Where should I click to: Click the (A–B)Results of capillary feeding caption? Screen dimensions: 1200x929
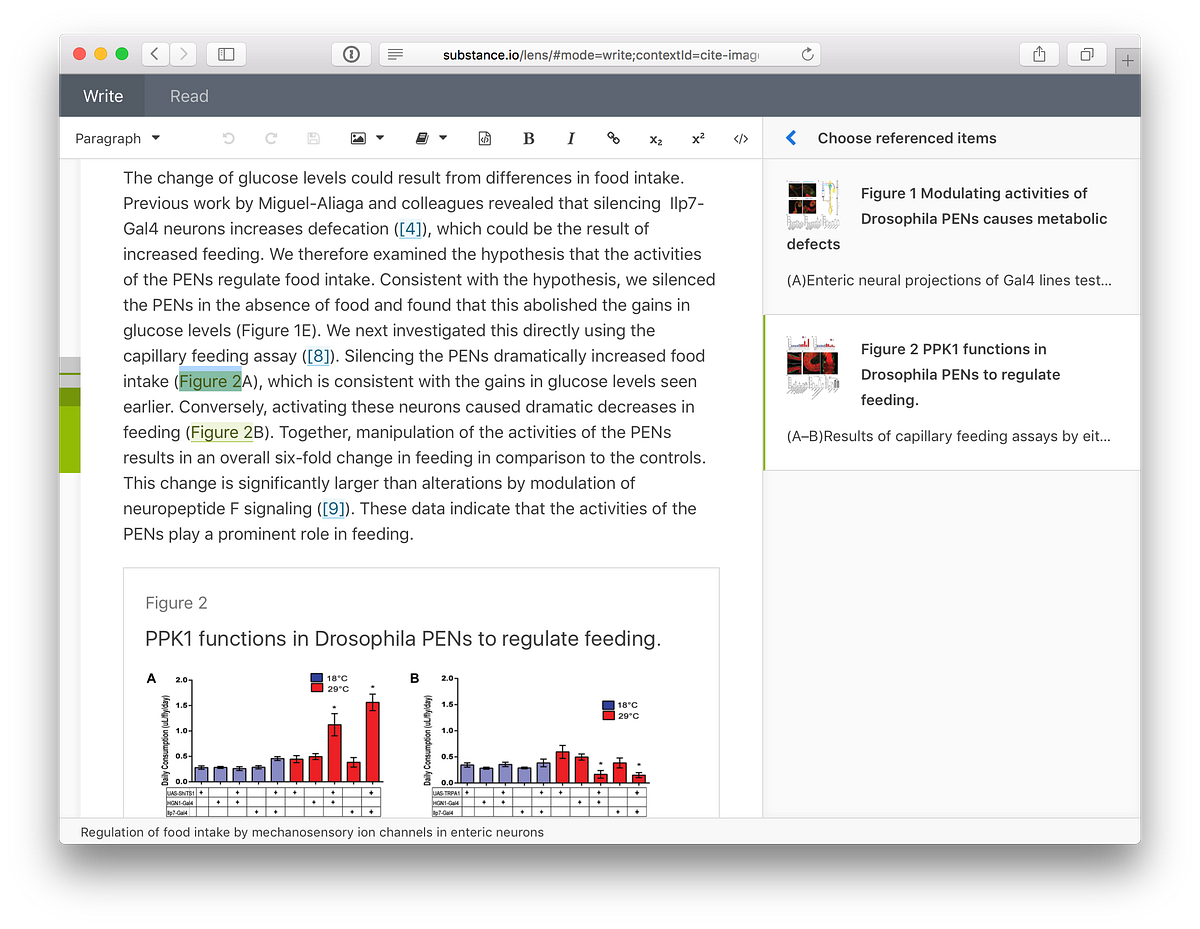pyautogui.click(x=949, y=436)
